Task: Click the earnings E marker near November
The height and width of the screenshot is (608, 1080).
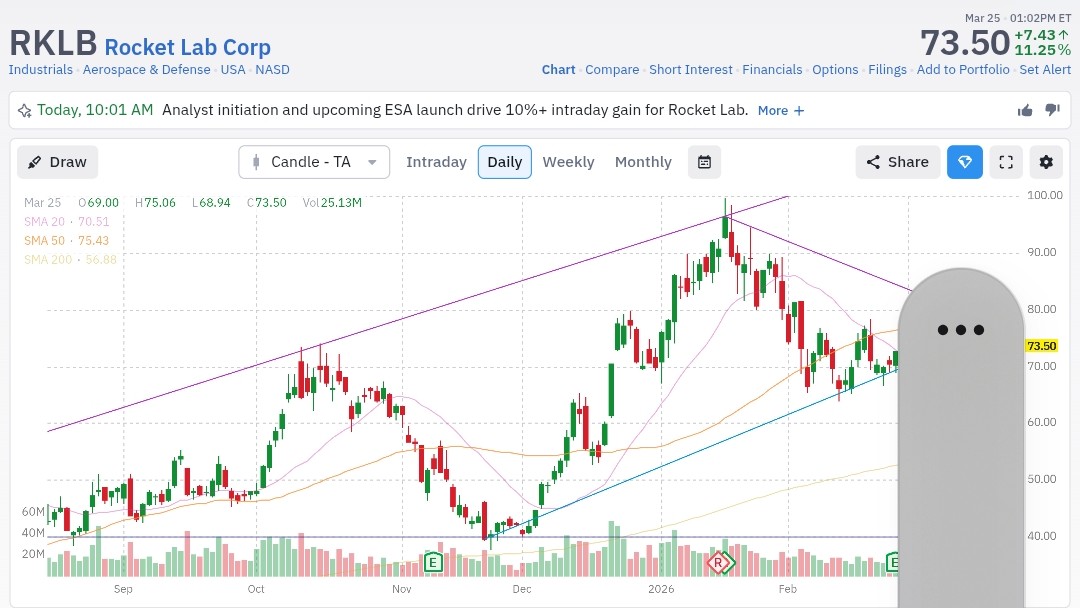Action: pos(433,563)
